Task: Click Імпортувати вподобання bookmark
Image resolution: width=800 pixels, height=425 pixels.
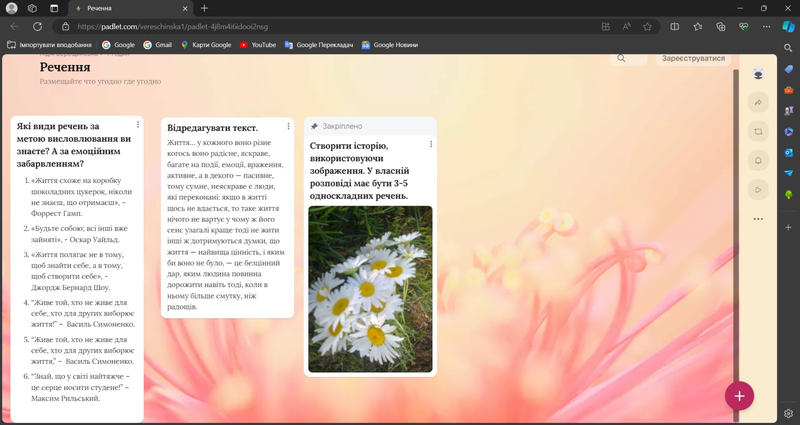Action: [49, 45]
